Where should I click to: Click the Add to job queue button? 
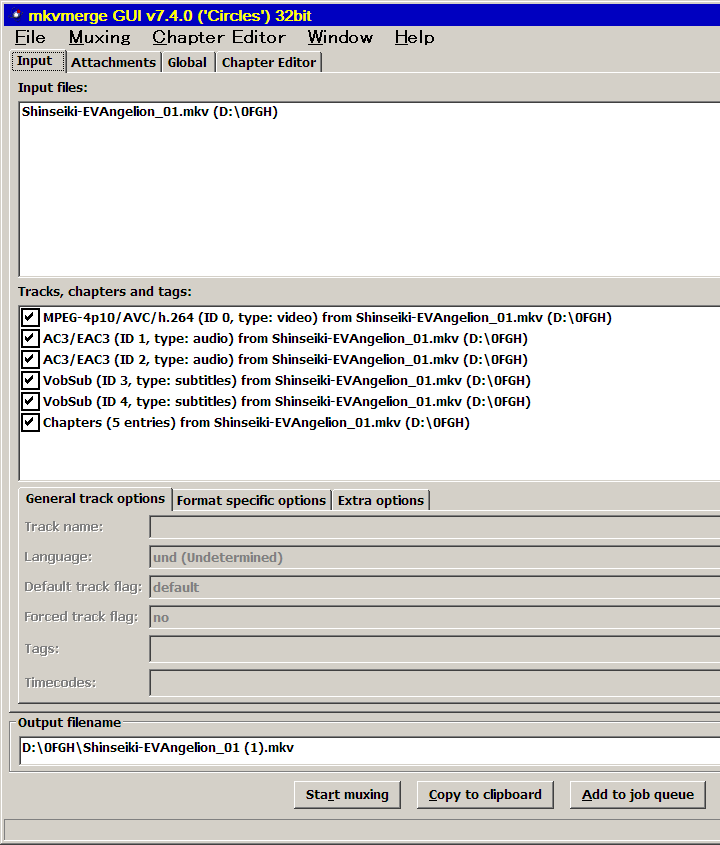[x=638, y=795]
